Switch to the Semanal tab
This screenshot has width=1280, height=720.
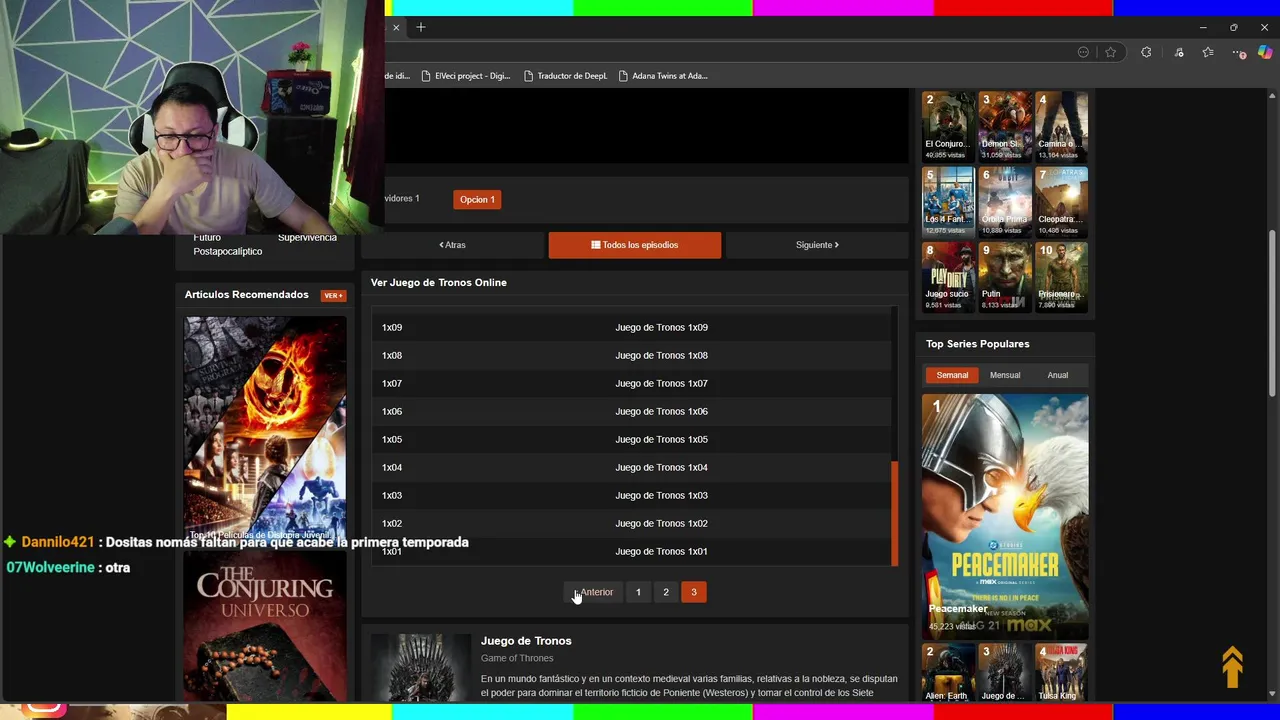coord(952,375)
